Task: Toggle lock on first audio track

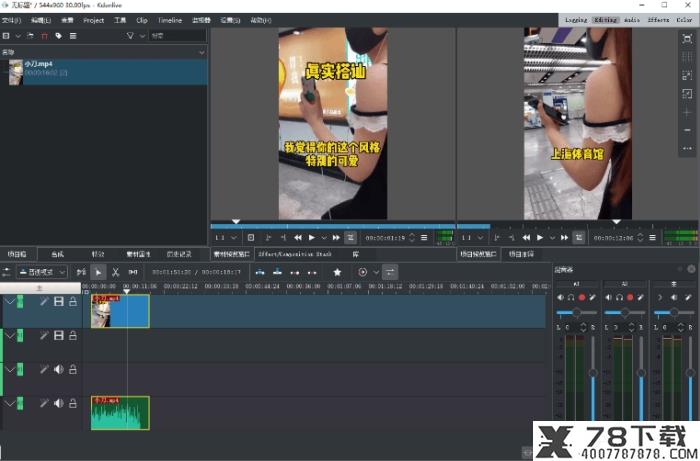Action: pos(73,370)
